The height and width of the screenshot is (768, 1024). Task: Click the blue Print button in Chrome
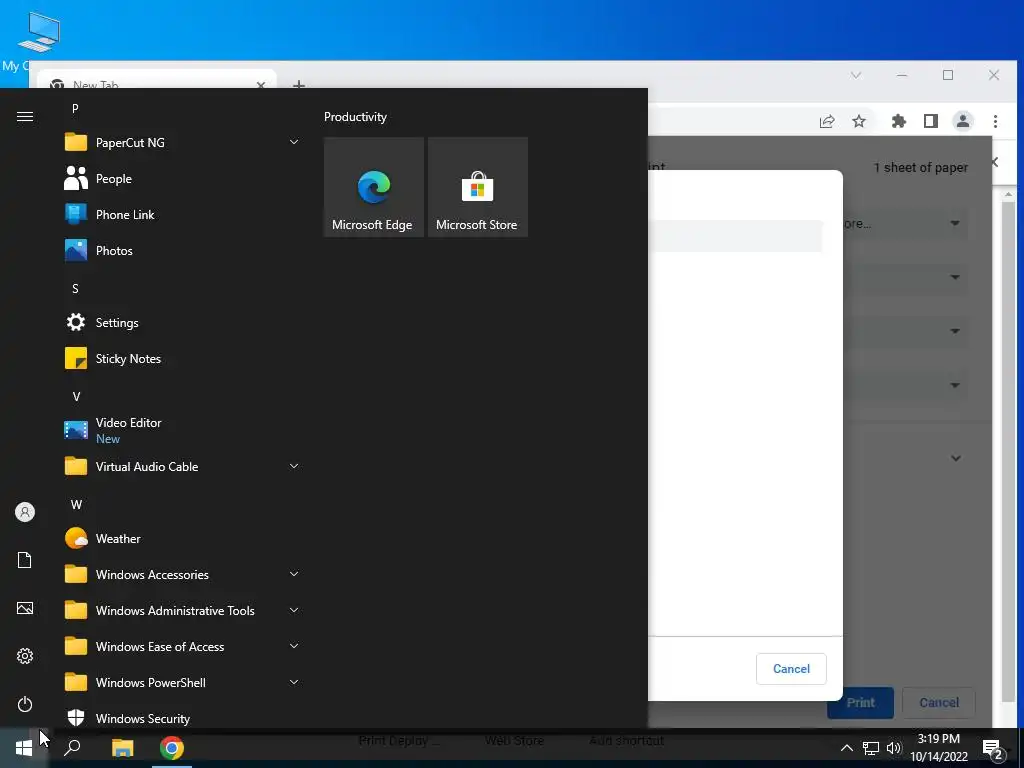(860, 703)
